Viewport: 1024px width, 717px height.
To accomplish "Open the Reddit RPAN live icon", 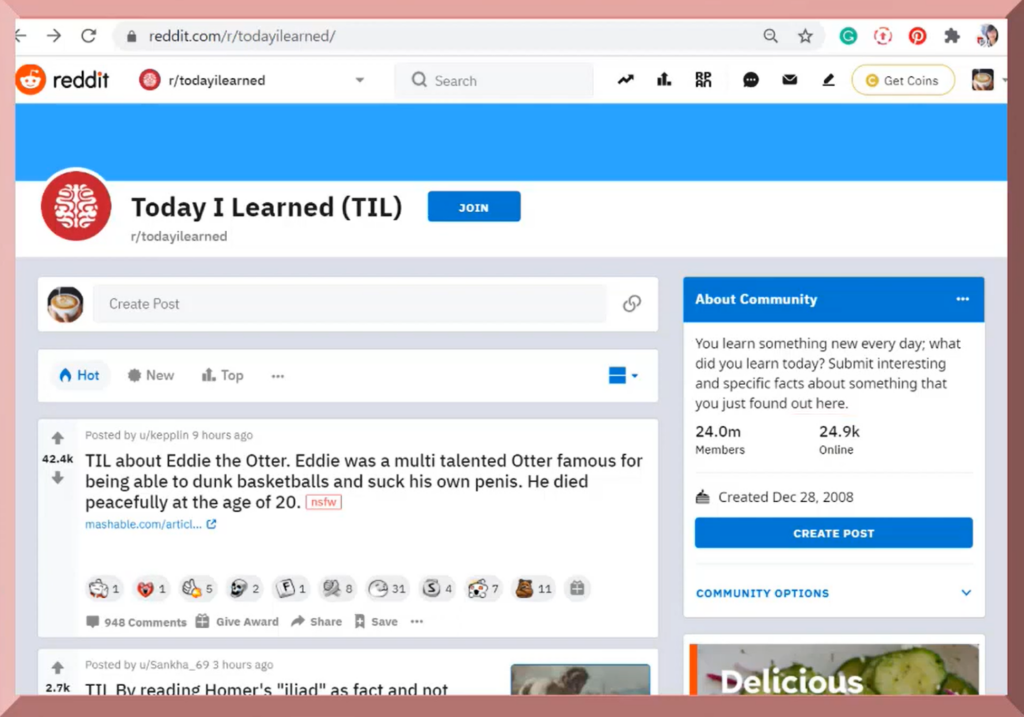I will tap(703, 80).
